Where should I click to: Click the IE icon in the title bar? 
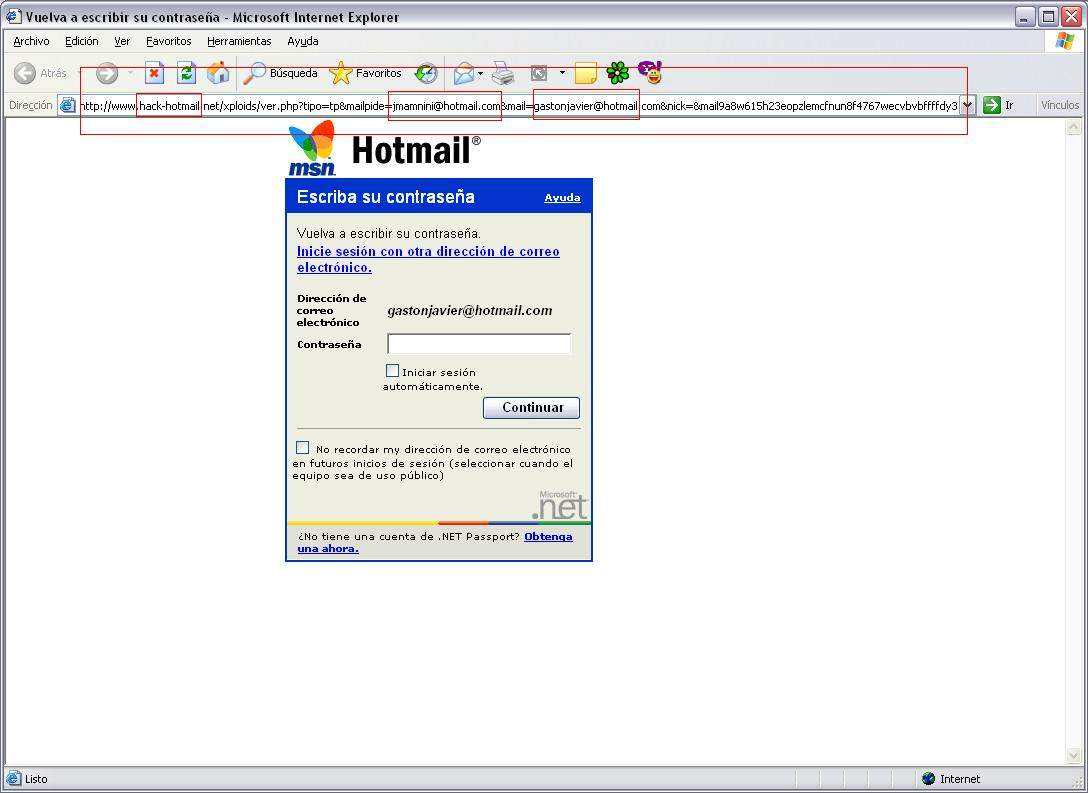pyautogui.click(x=14, y=16)
